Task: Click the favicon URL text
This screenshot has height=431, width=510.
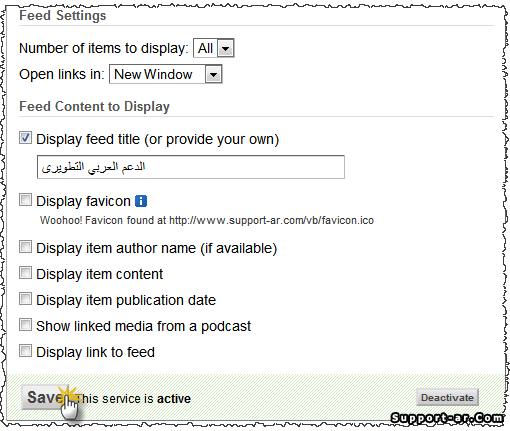Action: [271, 221]
